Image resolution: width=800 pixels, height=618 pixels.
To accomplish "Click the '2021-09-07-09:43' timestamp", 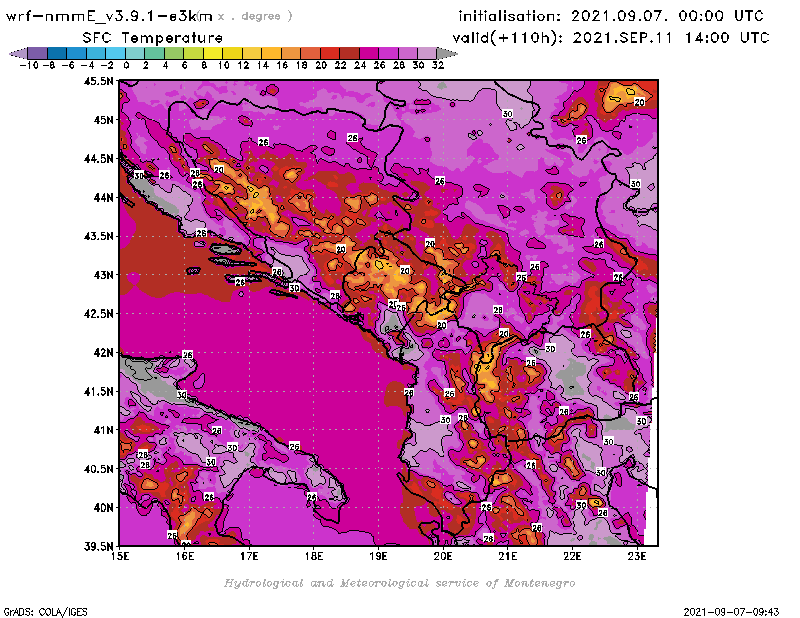I will pos(731,612).
